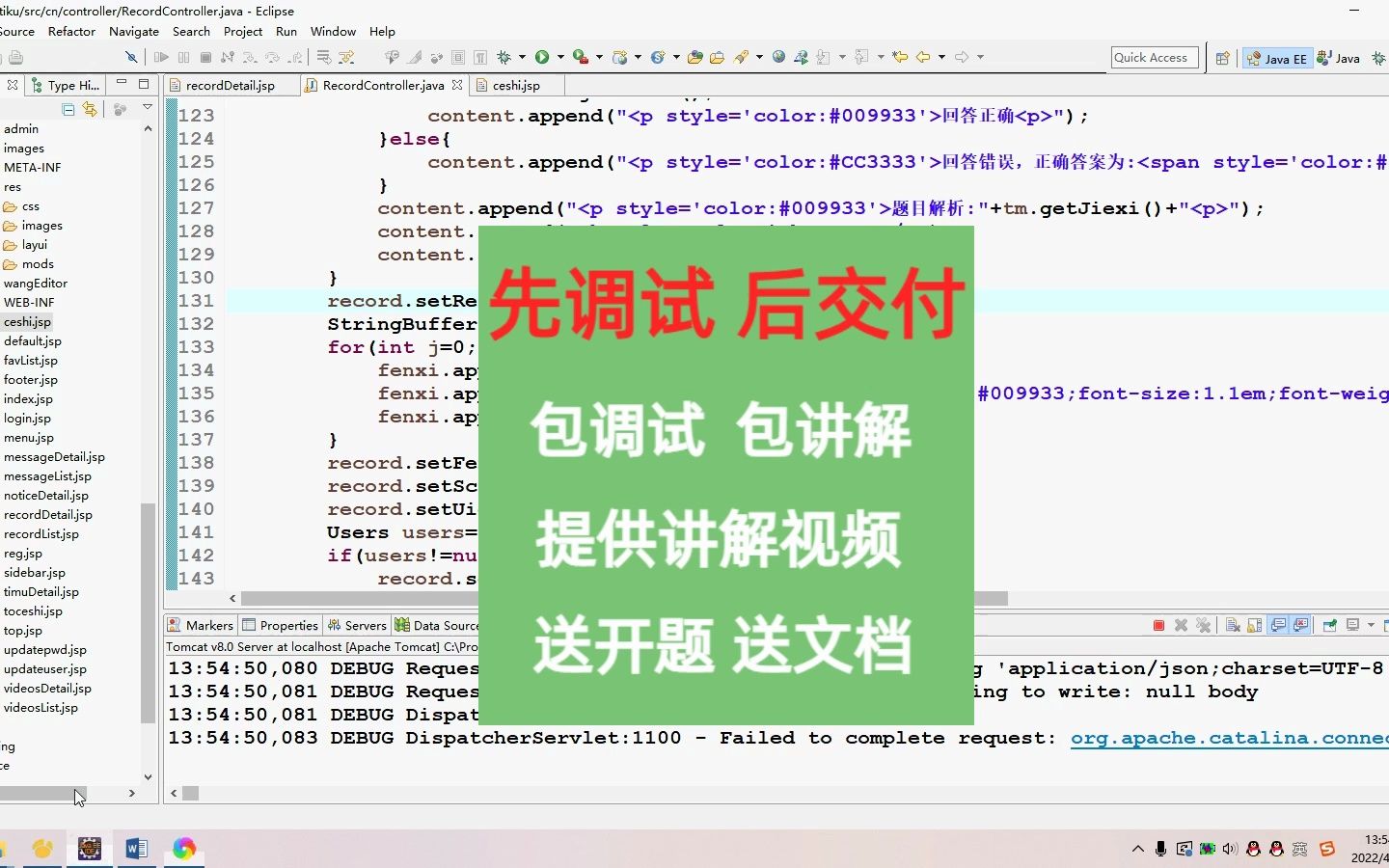Clear the Console output
Screen dimensions: 1389x868
[1234, 625]
